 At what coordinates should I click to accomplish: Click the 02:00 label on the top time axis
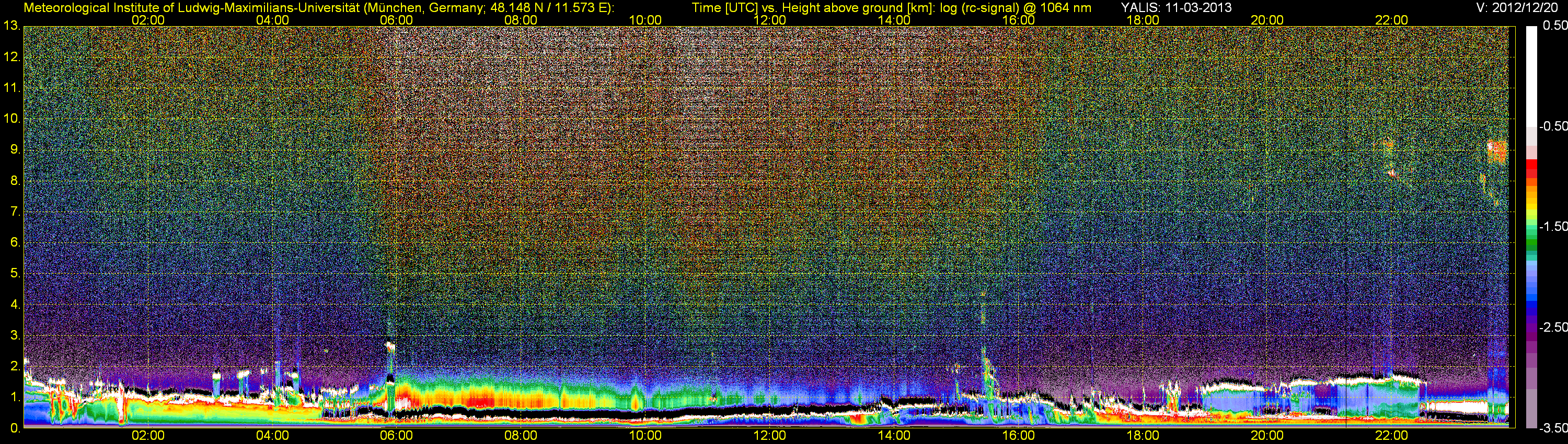[148, 20]
